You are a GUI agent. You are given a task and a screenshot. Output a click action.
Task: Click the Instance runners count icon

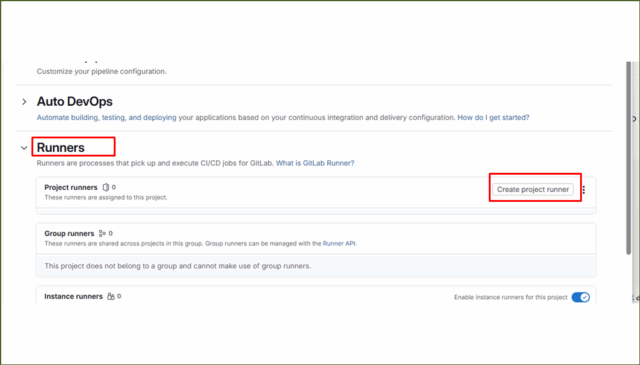(x=111, y=296)
